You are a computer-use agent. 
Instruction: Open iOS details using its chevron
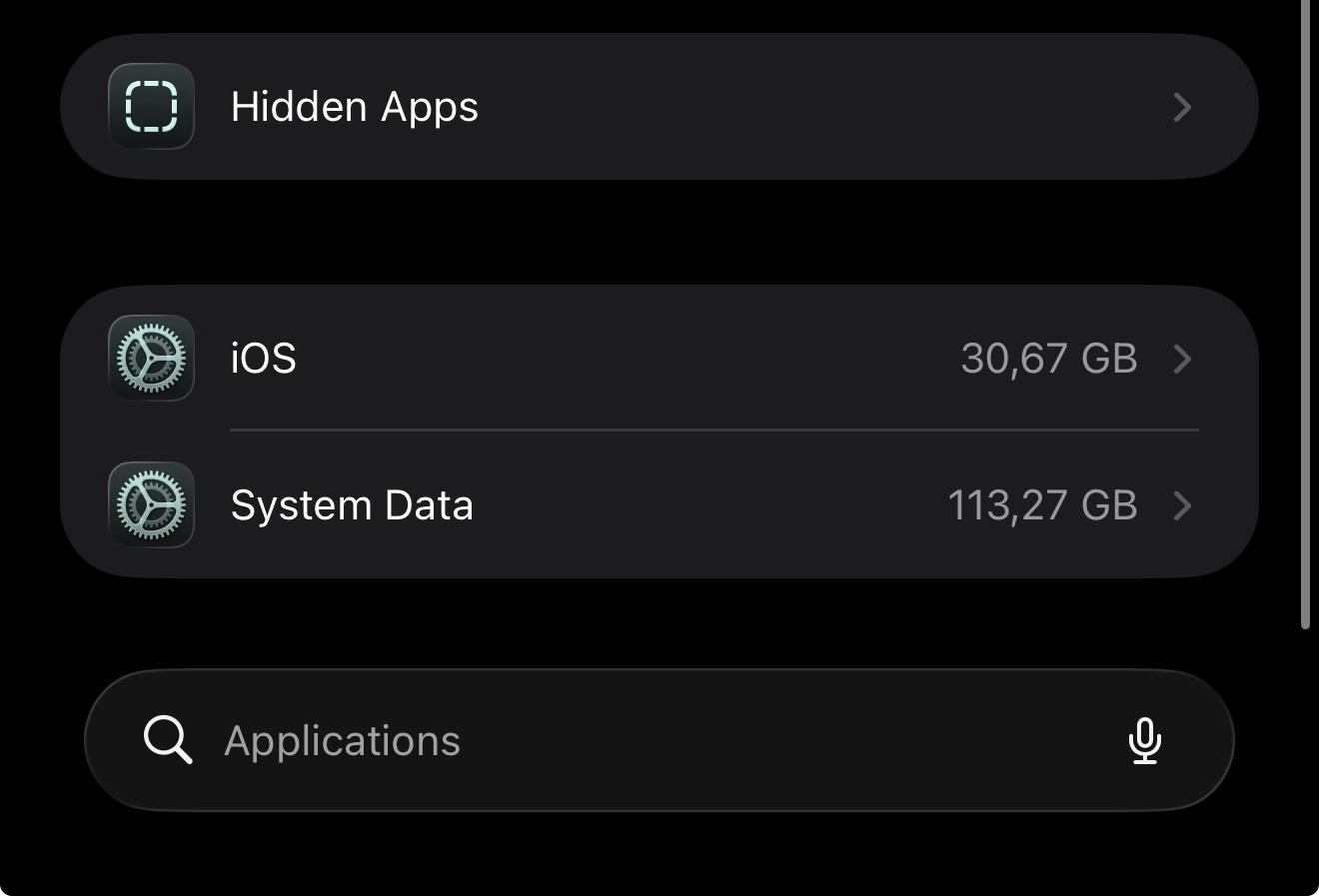pyautogui.click(x=1182, y=359)
